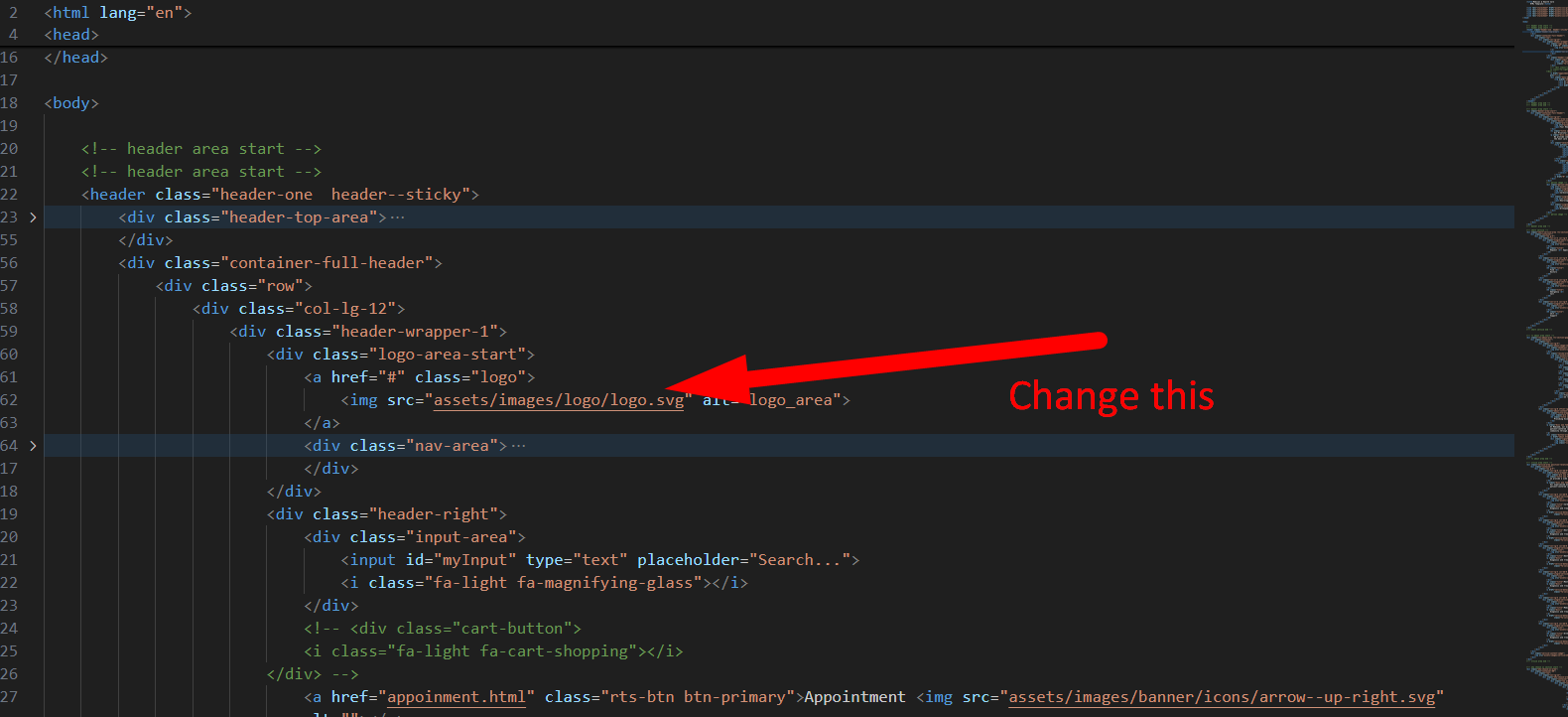Click the "Search..." placeholder value
The width and height of the screenshot is (1568, 717).
point(799,560)
